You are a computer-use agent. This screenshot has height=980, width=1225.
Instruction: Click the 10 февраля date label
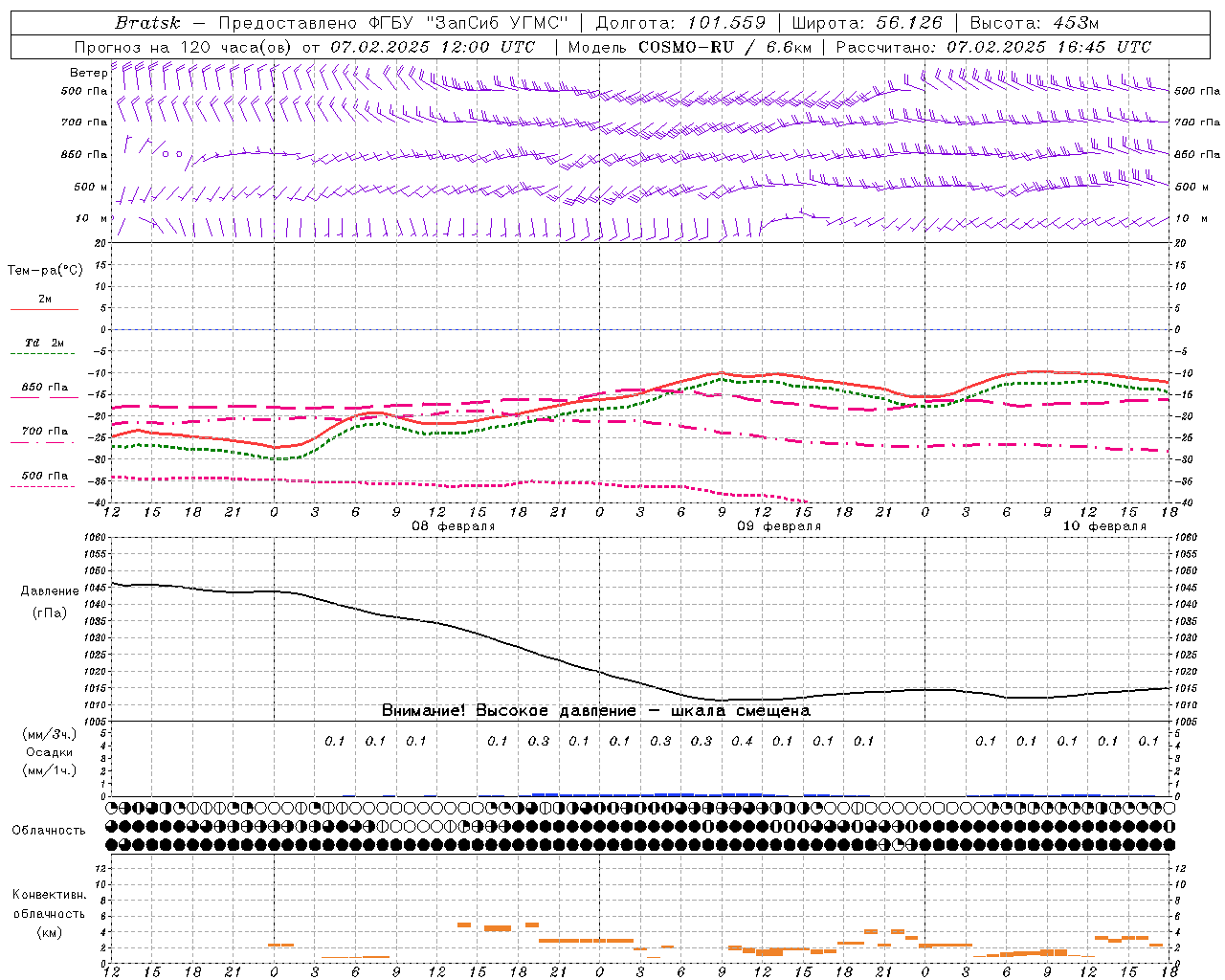tap(1104, 526)
